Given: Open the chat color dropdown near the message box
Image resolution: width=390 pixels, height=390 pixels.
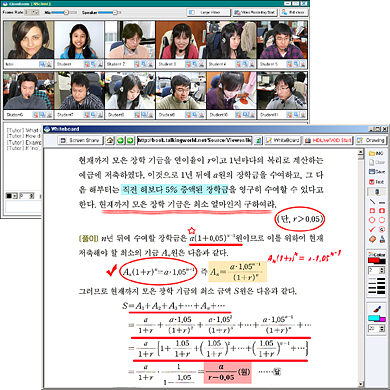Looking at the screenshot, I should click(11, 196).
